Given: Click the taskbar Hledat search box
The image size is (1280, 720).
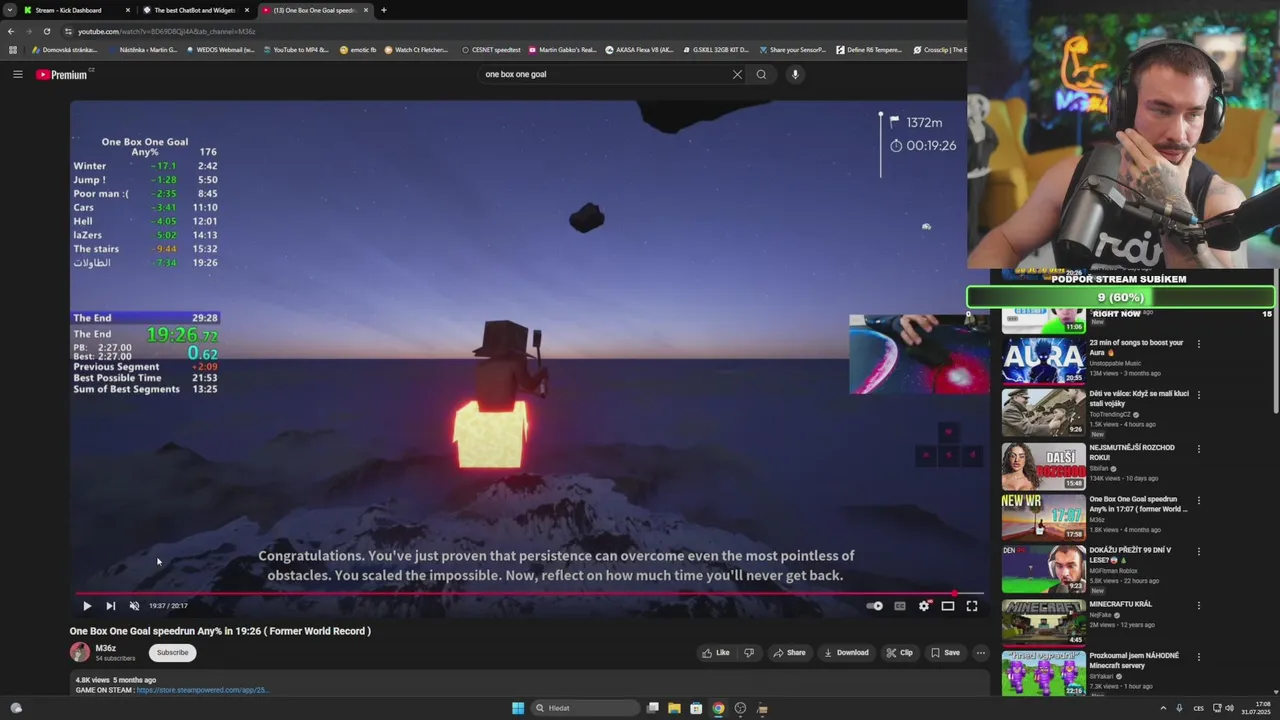Looking at the screenshot, I should coord(585,708).
